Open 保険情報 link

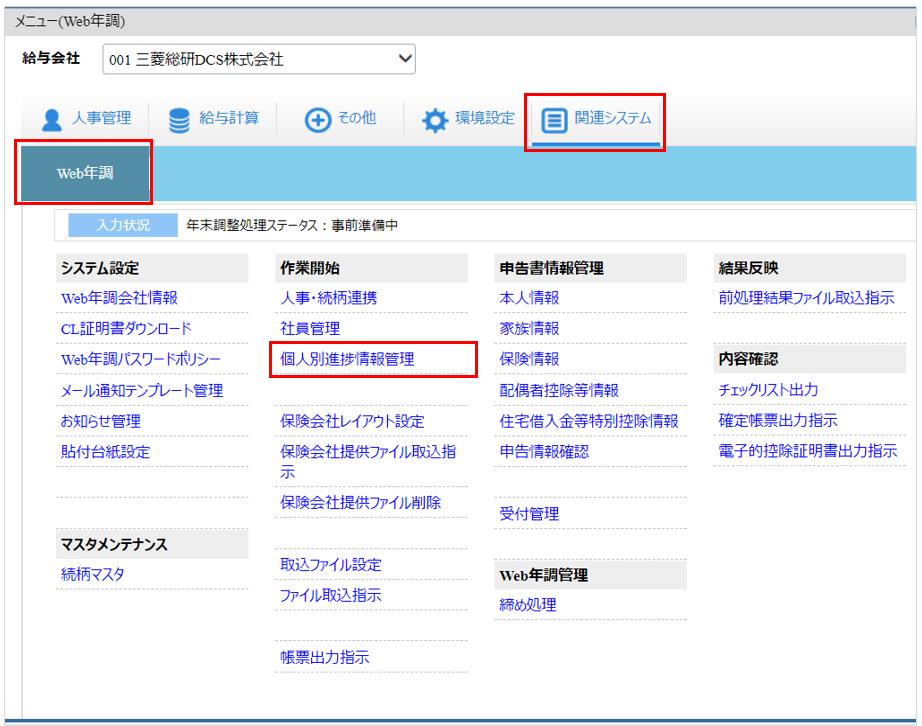coord(529,359)
